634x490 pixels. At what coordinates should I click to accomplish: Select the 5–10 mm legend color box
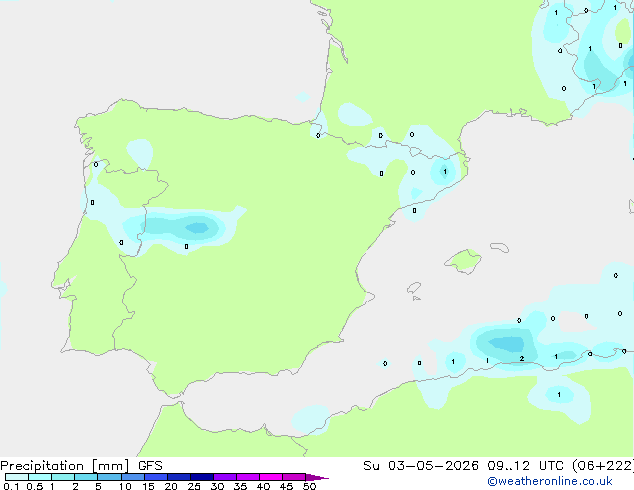pyautogui.click(x=110, y=477)
